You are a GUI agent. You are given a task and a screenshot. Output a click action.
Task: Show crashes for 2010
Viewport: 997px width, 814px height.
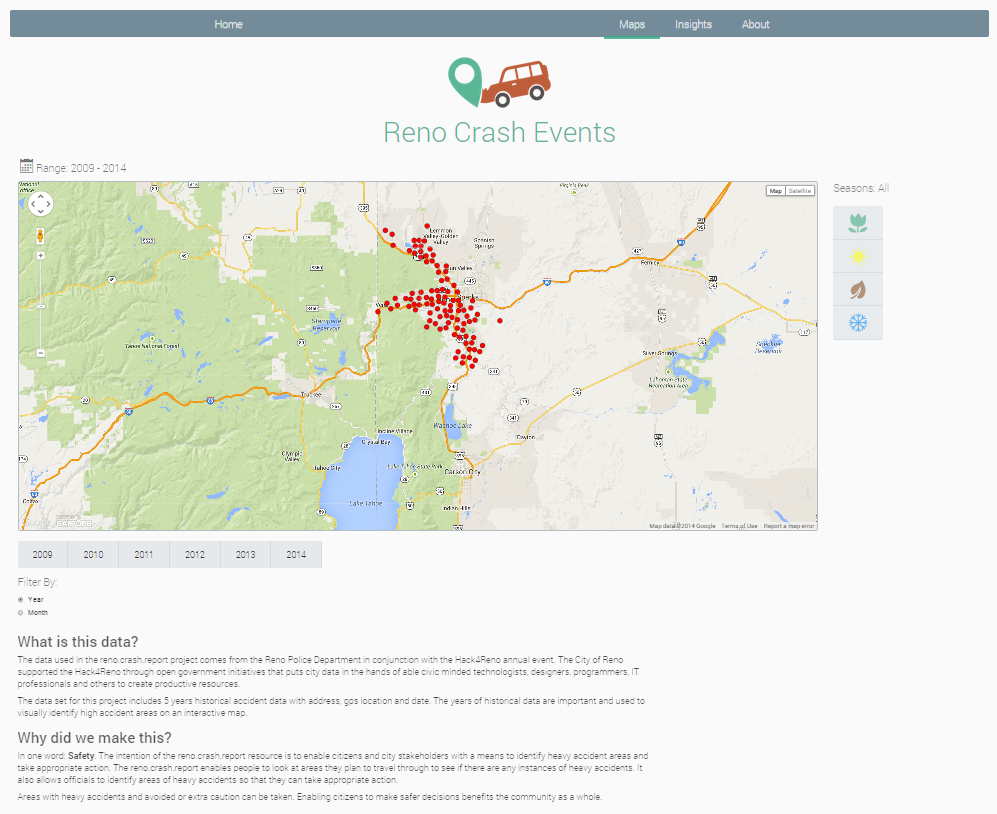93,555
